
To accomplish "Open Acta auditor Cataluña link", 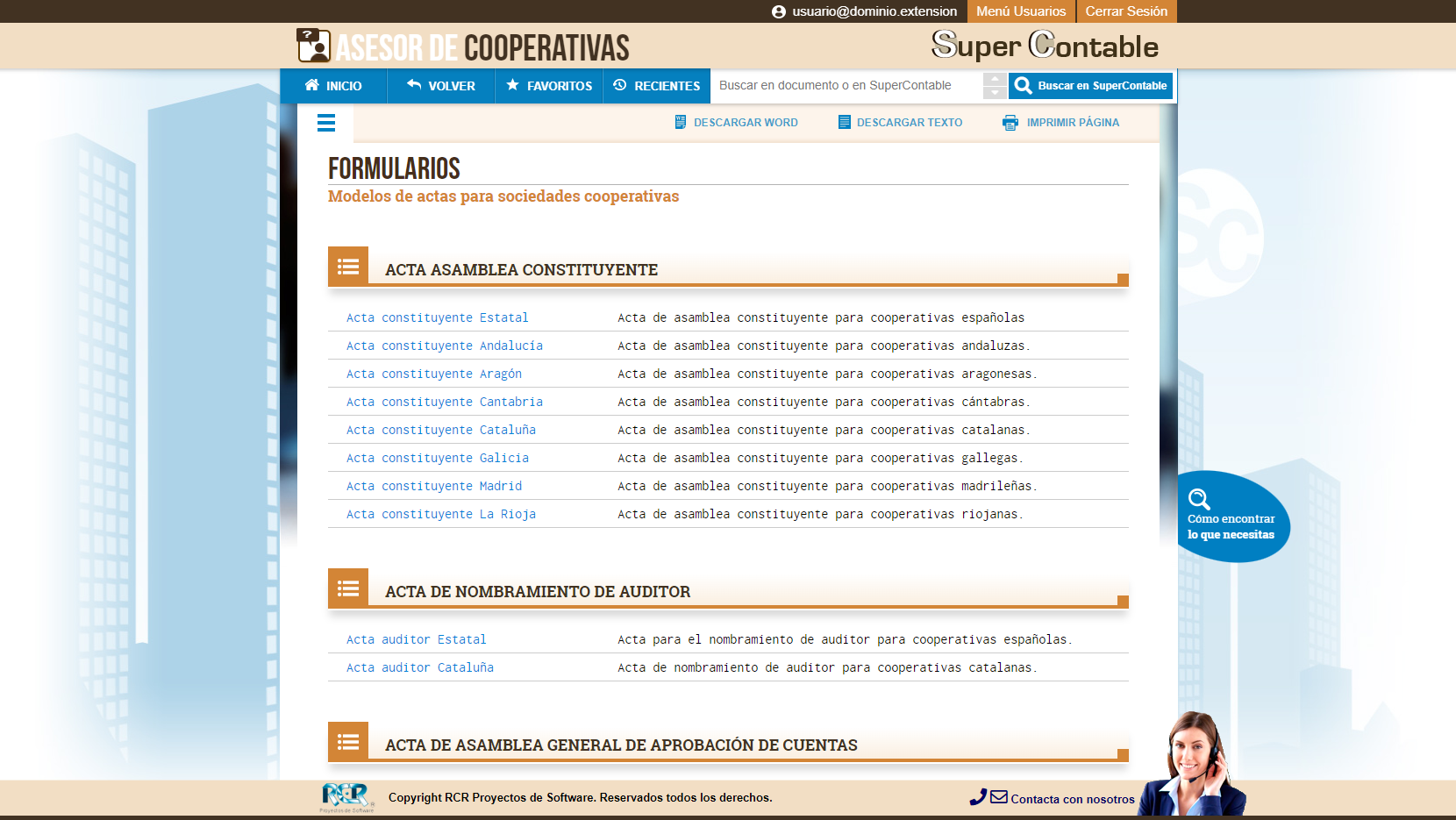I will (419, 667).
